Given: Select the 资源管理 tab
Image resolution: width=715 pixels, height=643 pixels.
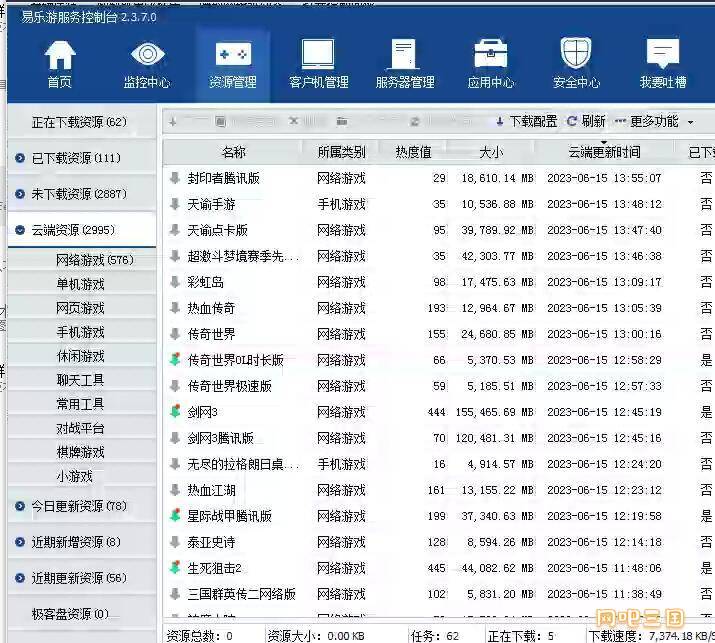Looking at the screenshot, I should pyautogui.click(x=233, y=62).
